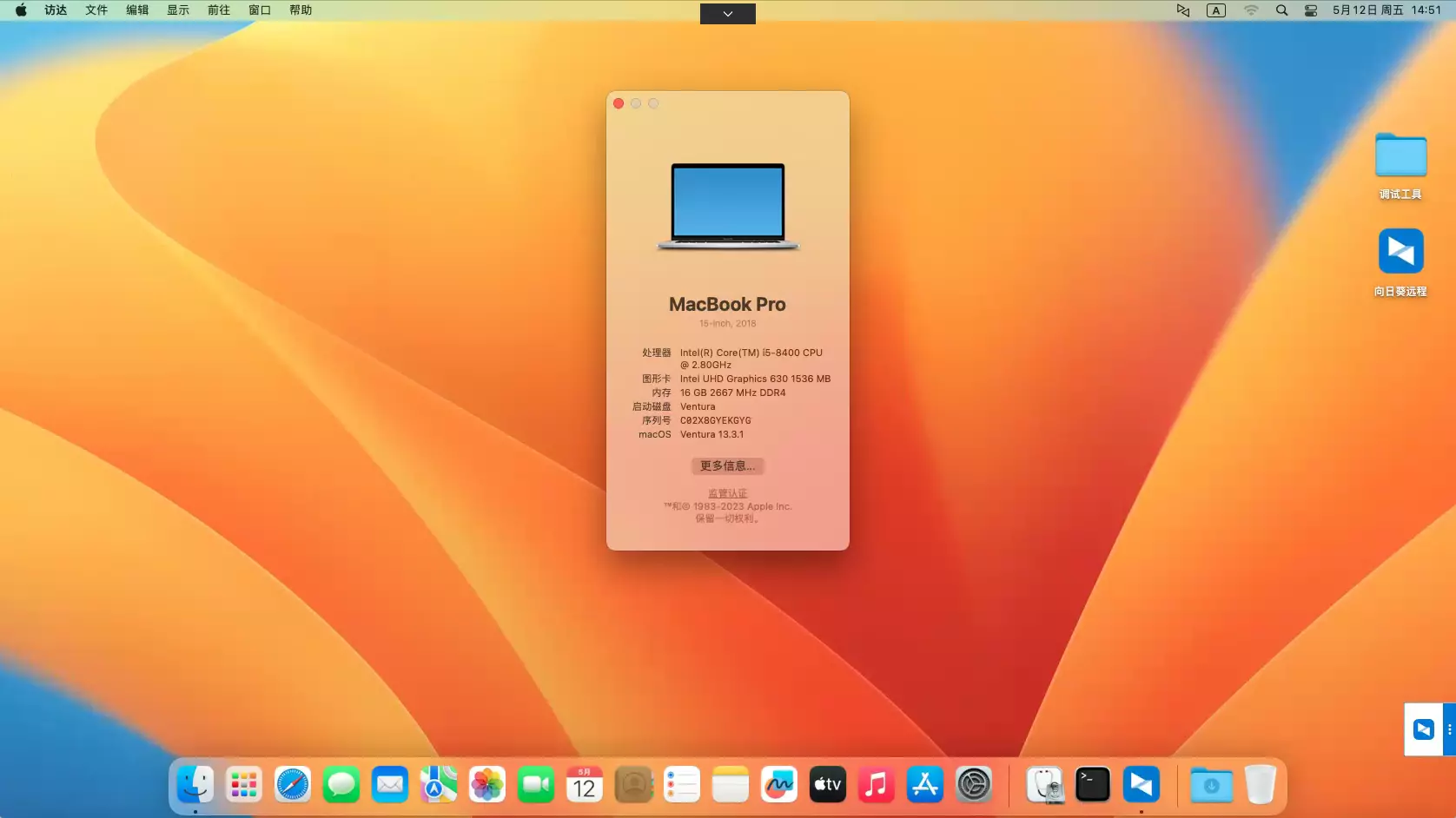Open the App Store

(x=924, y=784)
